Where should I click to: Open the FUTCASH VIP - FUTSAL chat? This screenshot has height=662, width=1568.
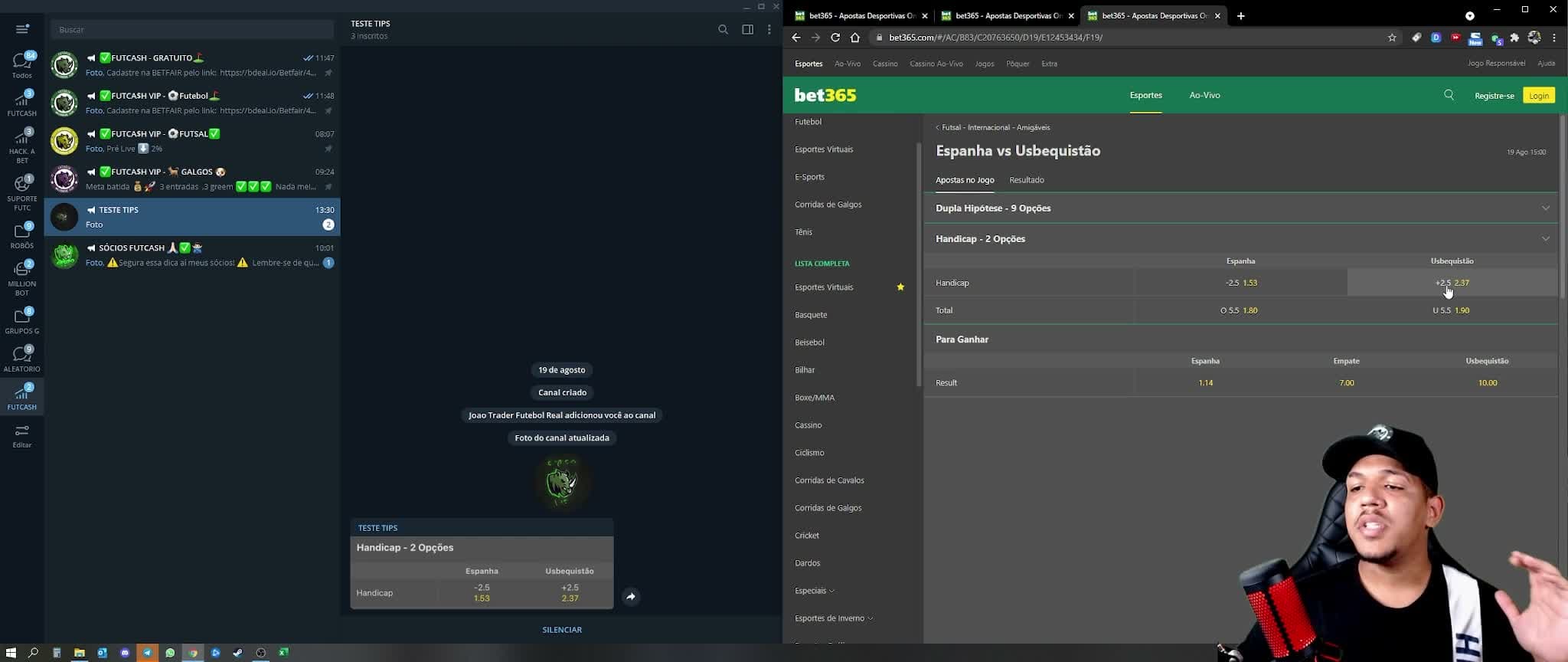192,141
